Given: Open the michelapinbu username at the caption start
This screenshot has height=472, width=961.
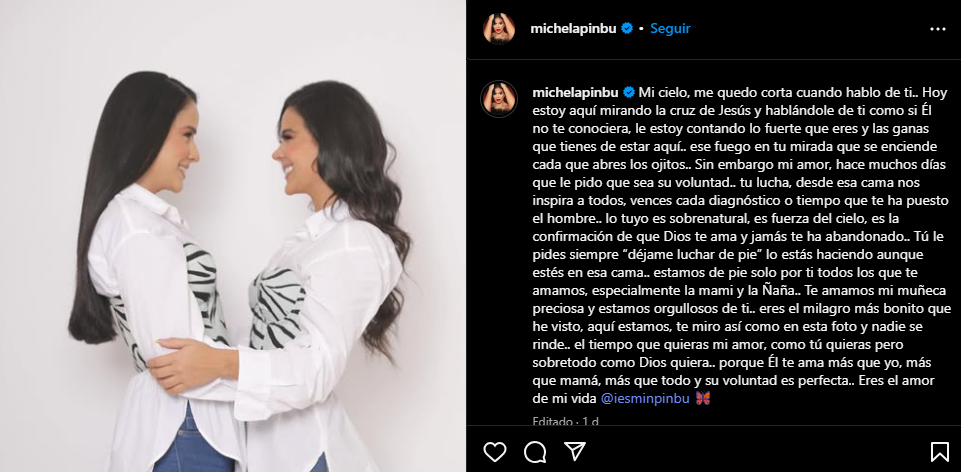Looking at the screenshot, I should [575, 93].
